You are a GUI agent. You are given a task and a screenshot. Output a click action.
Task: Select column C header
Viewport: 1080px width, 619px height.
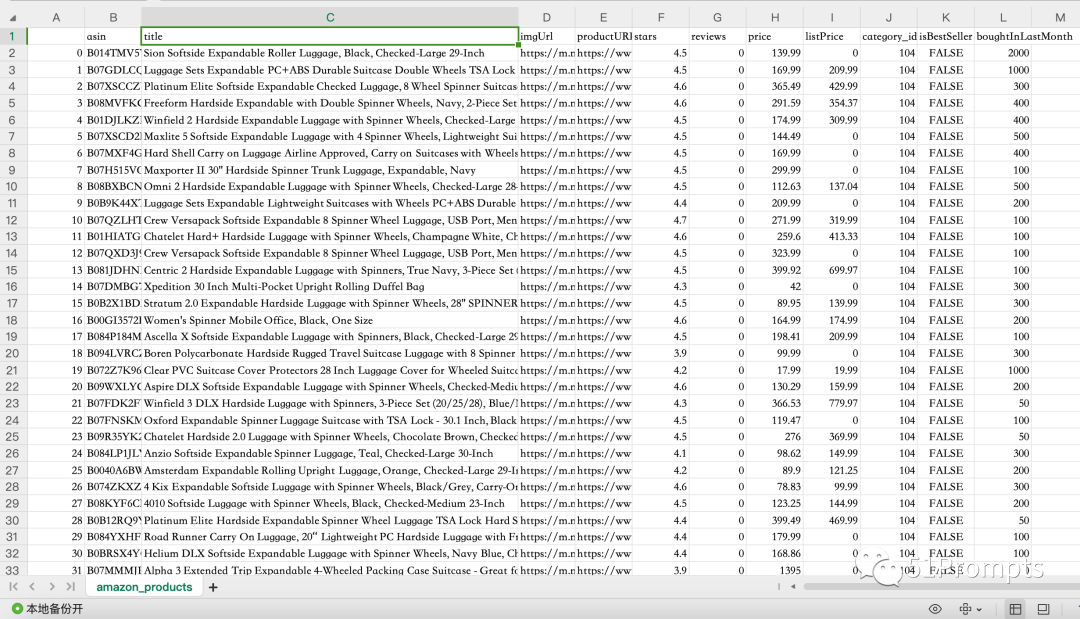coord(330,18)
